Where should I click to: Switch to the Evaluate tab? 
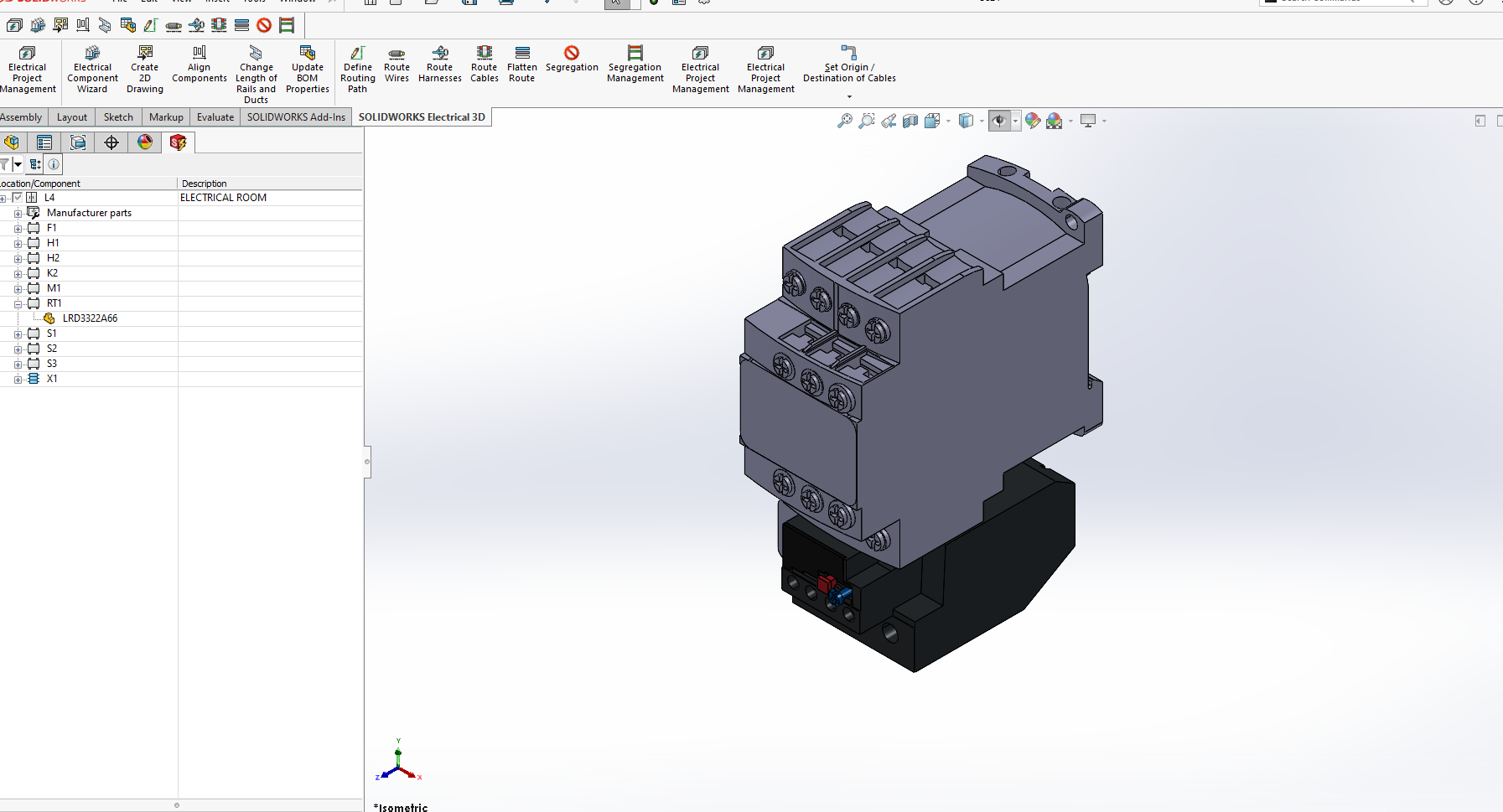pos(215,117)
